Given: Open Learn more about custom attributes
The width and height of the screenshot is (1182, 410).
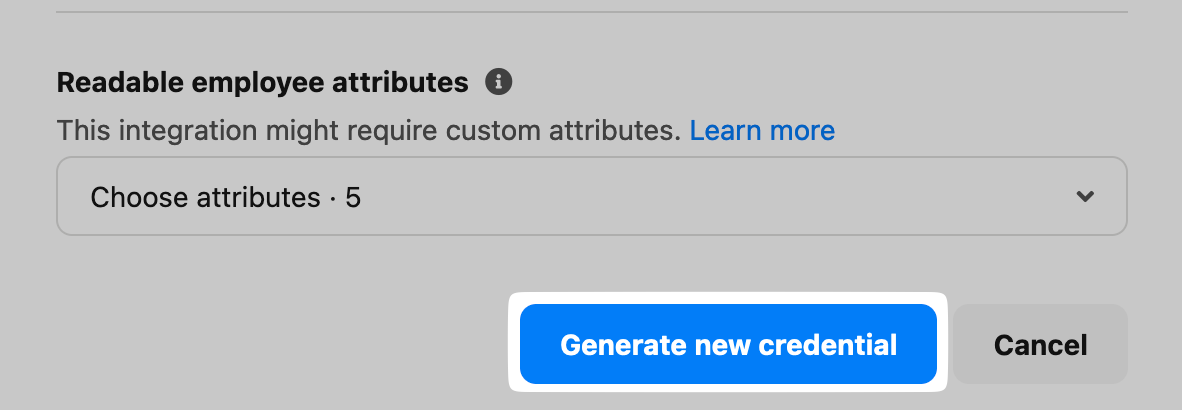Looking at the screenshot, I should 762,131.
